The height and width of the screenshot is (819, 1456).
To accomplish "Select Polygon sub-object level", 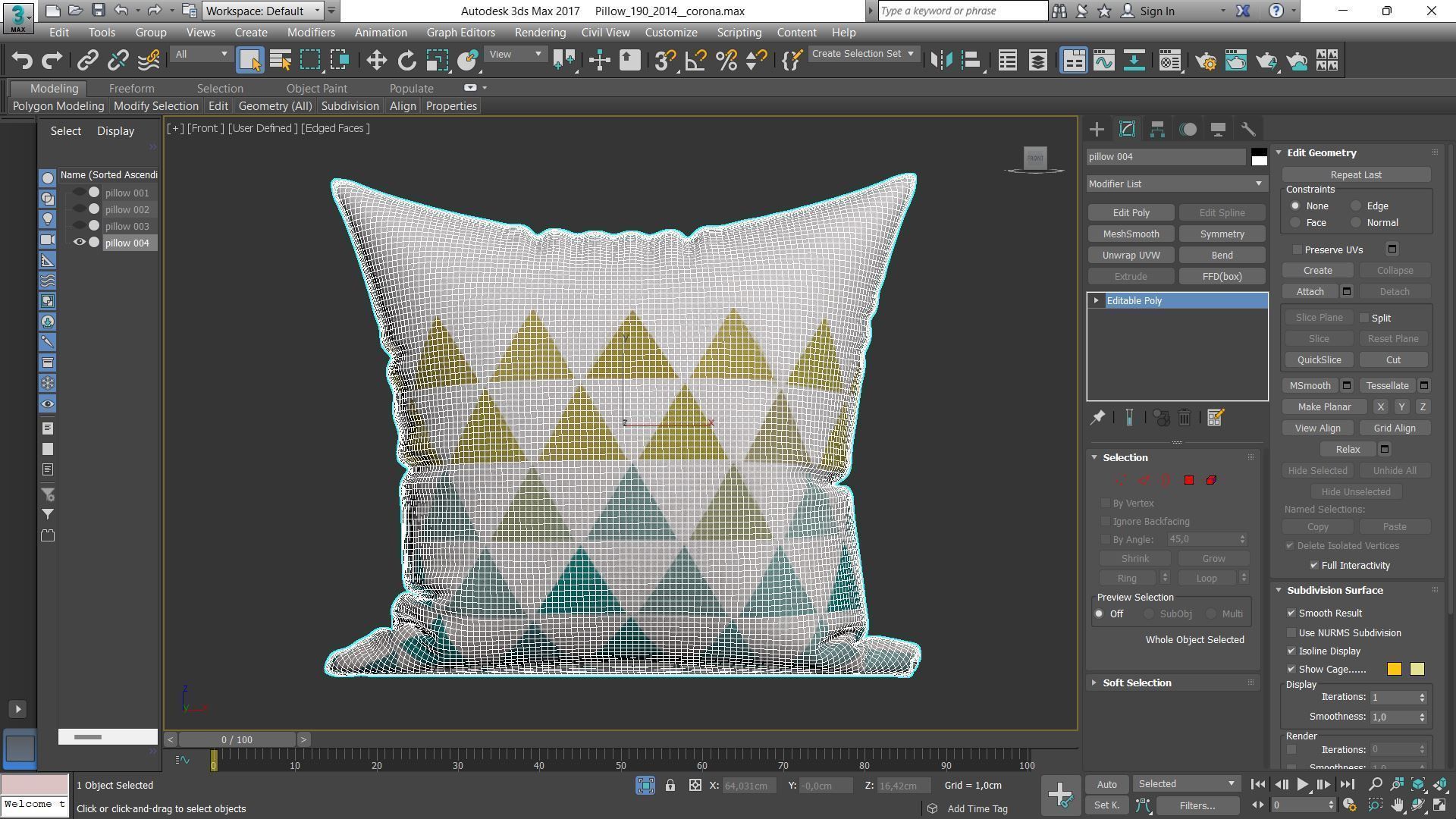I will pos(1188,480).
